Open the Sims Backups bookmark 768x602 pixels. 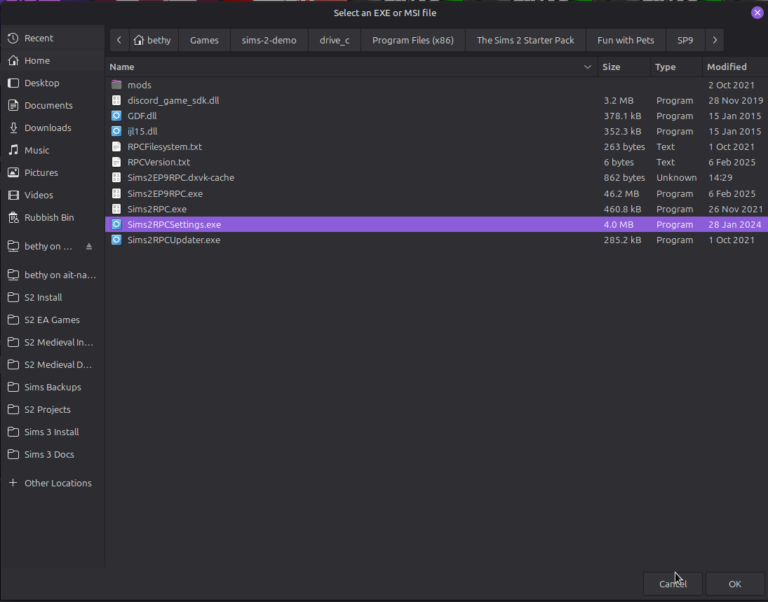[52, 387]
